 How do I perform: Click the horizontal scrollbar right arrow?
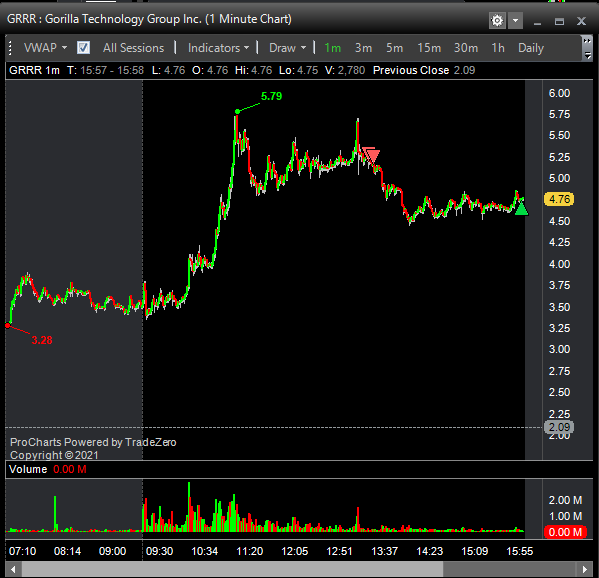click(x=584, y=570)
